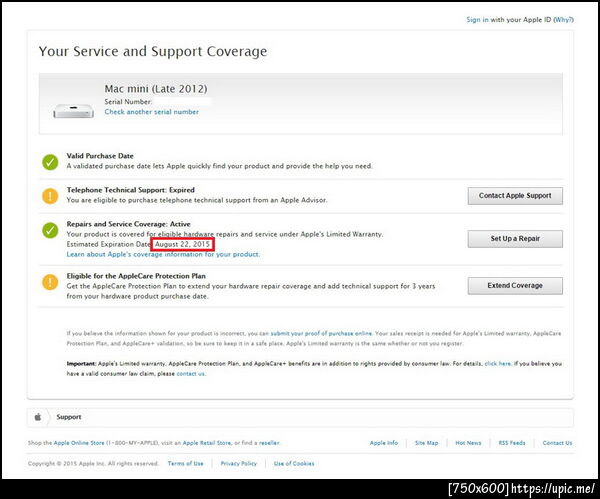Screen dimensions: 600x499
Task: Click Privacy Policy link
Action: pyautogui.click(x=239, y=463)
